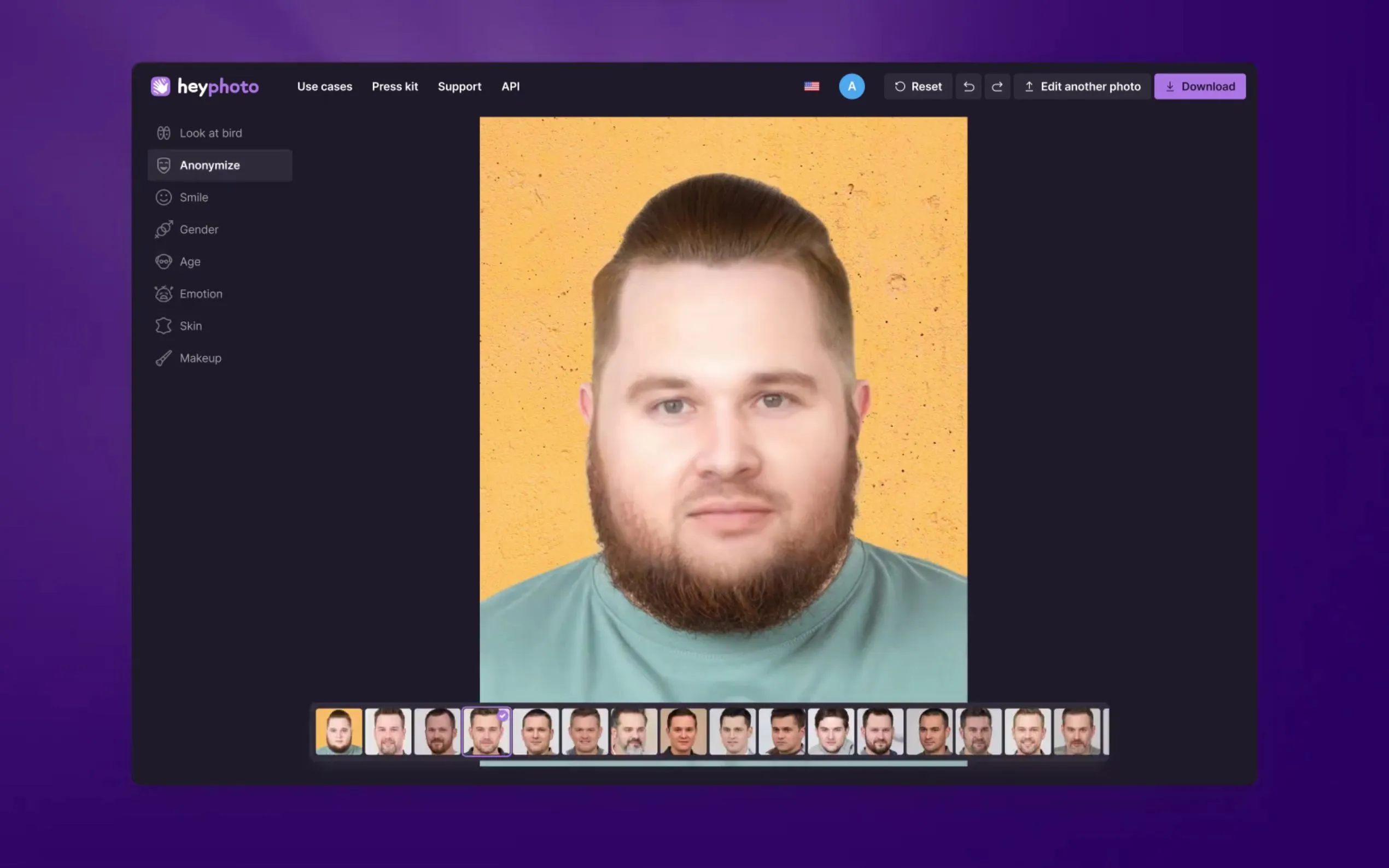1389x868 pixels.
Task: Select the Emotion tool in sidebar
Action: click(200, 294)
